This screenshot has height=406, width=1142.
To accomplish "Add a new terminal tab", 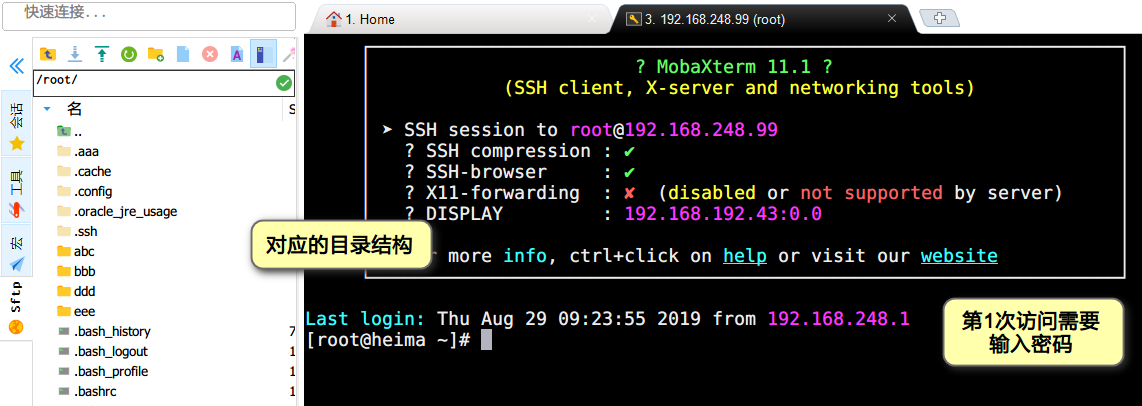I will [x=939, y=19].
